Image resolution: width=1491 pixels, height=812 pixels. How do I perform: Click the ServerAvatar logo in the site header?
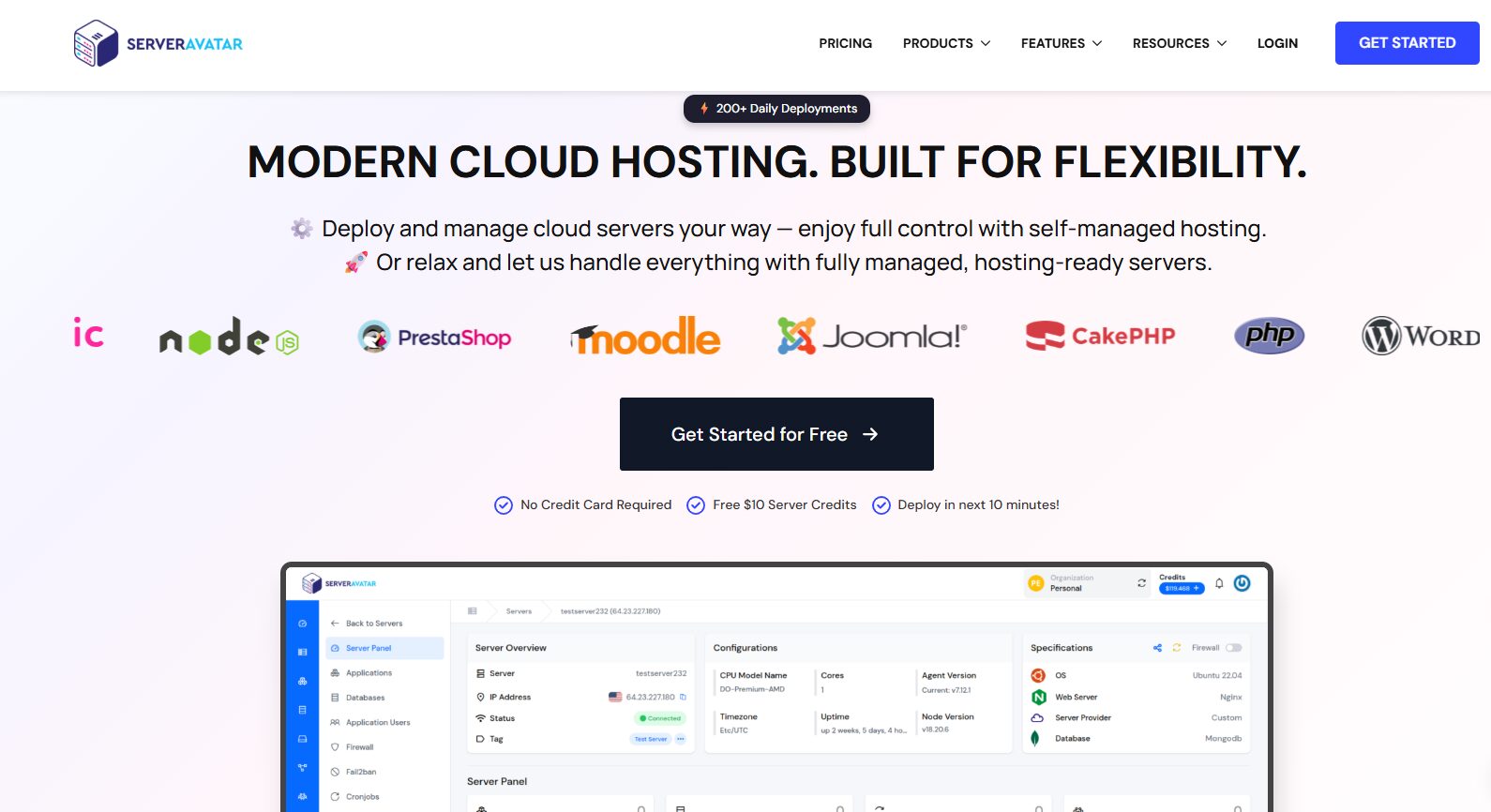pos(158,43)
